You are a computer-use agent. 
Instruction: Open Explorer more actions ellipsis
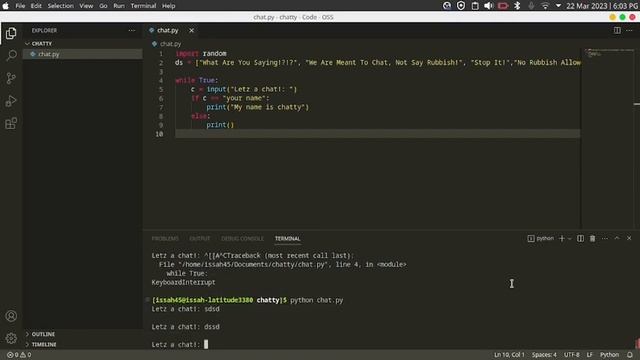point(131,31)
